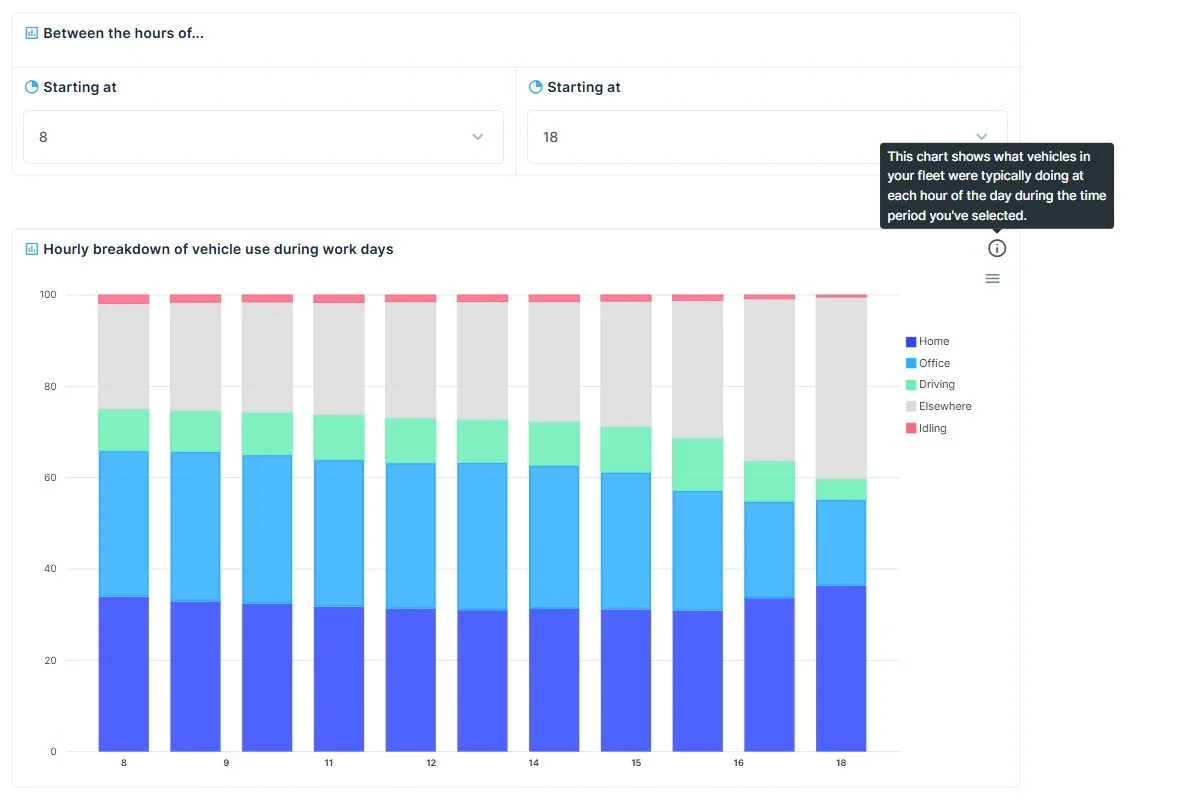1196x810 pixels.
Task: Toggle the Idling series in the legend
Action: click(x=926, y=428)
